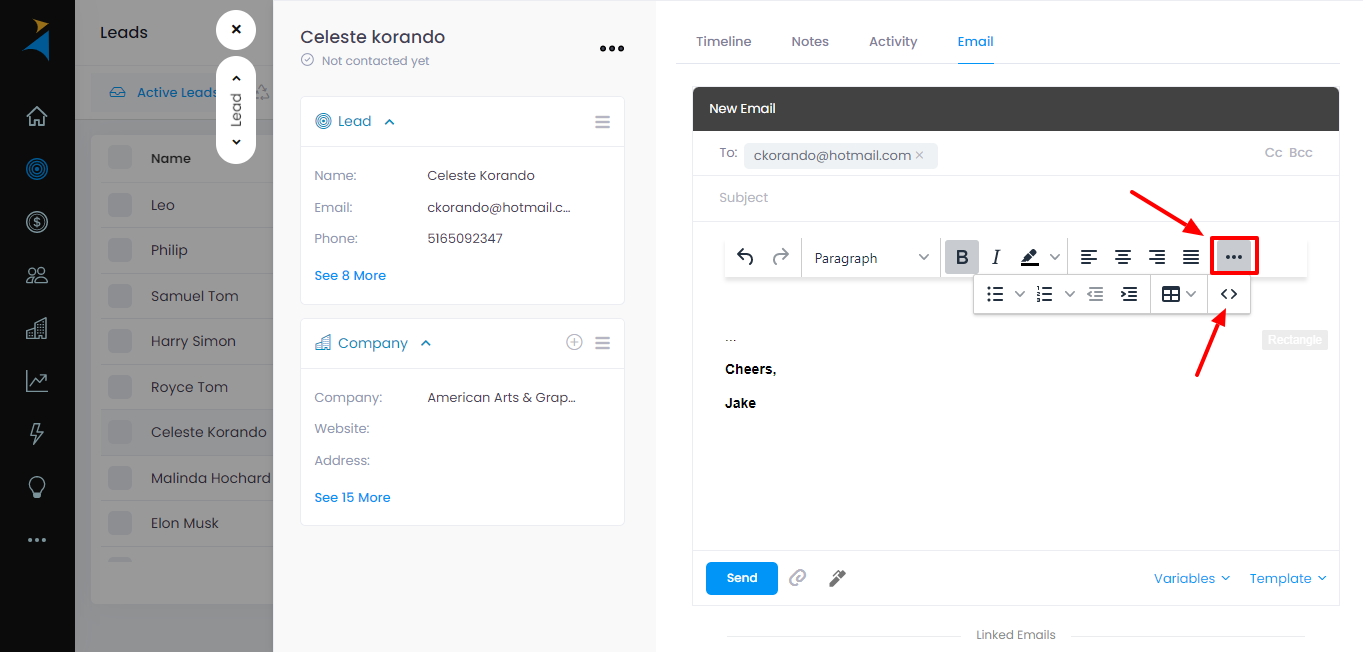
Task: Switch to the Notes tab
Action: click(x=809, y=41)
